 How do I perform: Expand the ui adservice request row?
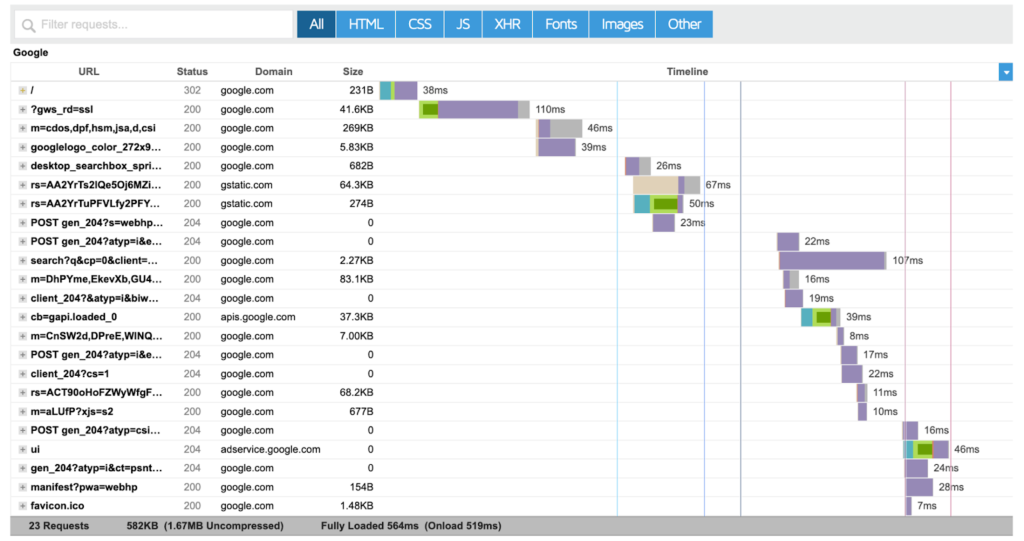click(x=22, y=450)
